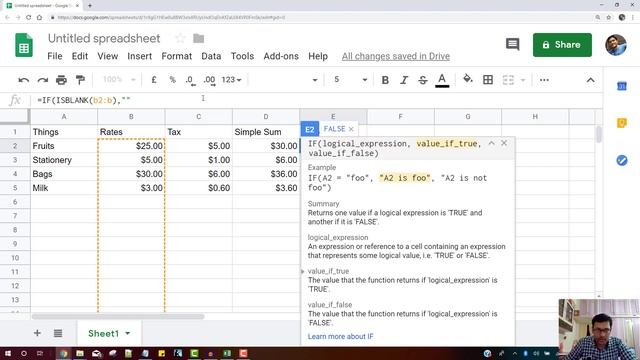Close the IF function help popup
The height and width of the screenshot is (360, 640).
click(504, 143)
